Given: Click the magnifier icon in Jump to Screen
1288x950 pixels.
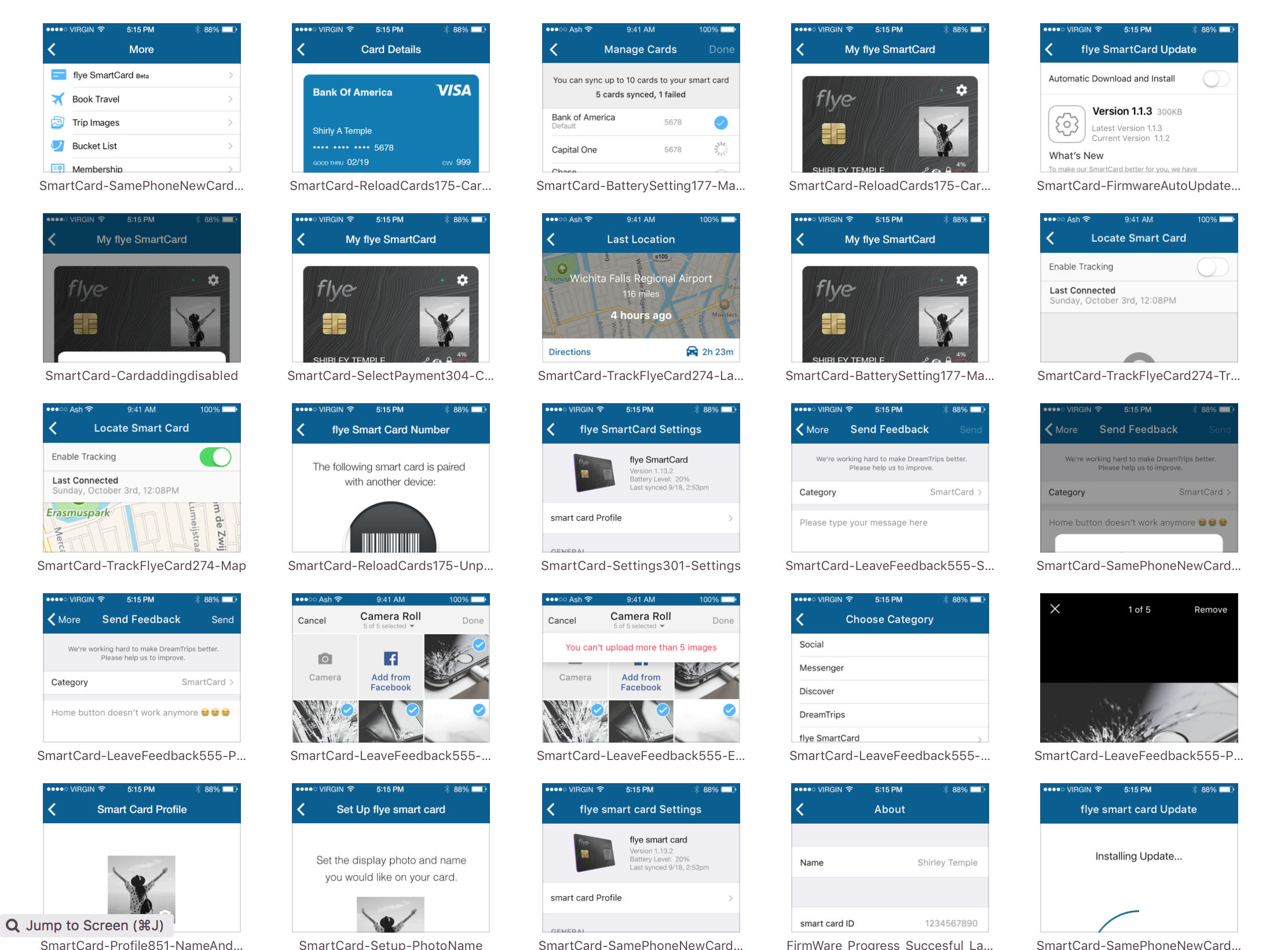Looking at the screenshot, I should click(13, 925).
